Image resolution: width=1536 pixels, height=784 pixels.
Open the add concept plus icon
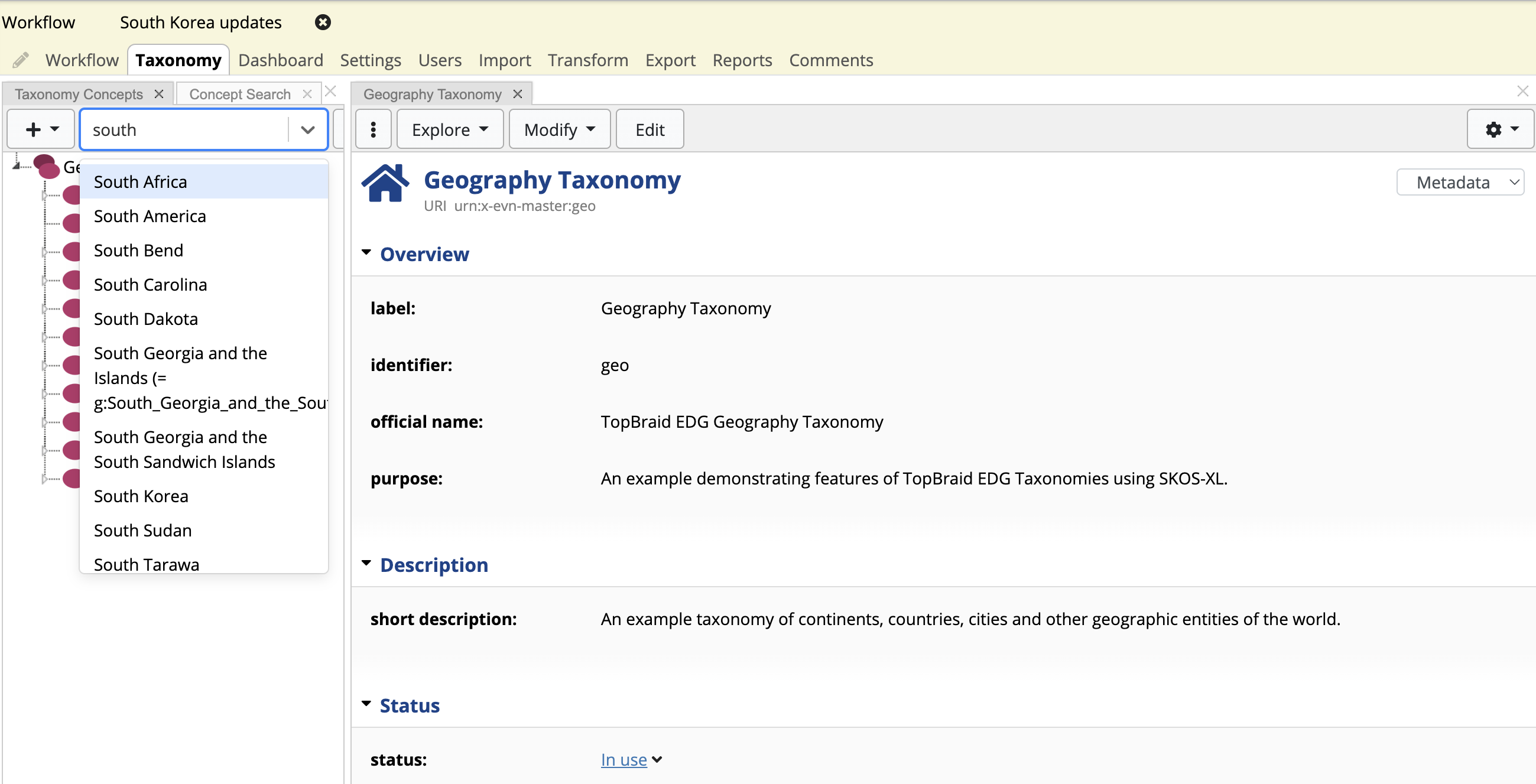[33, 129]
